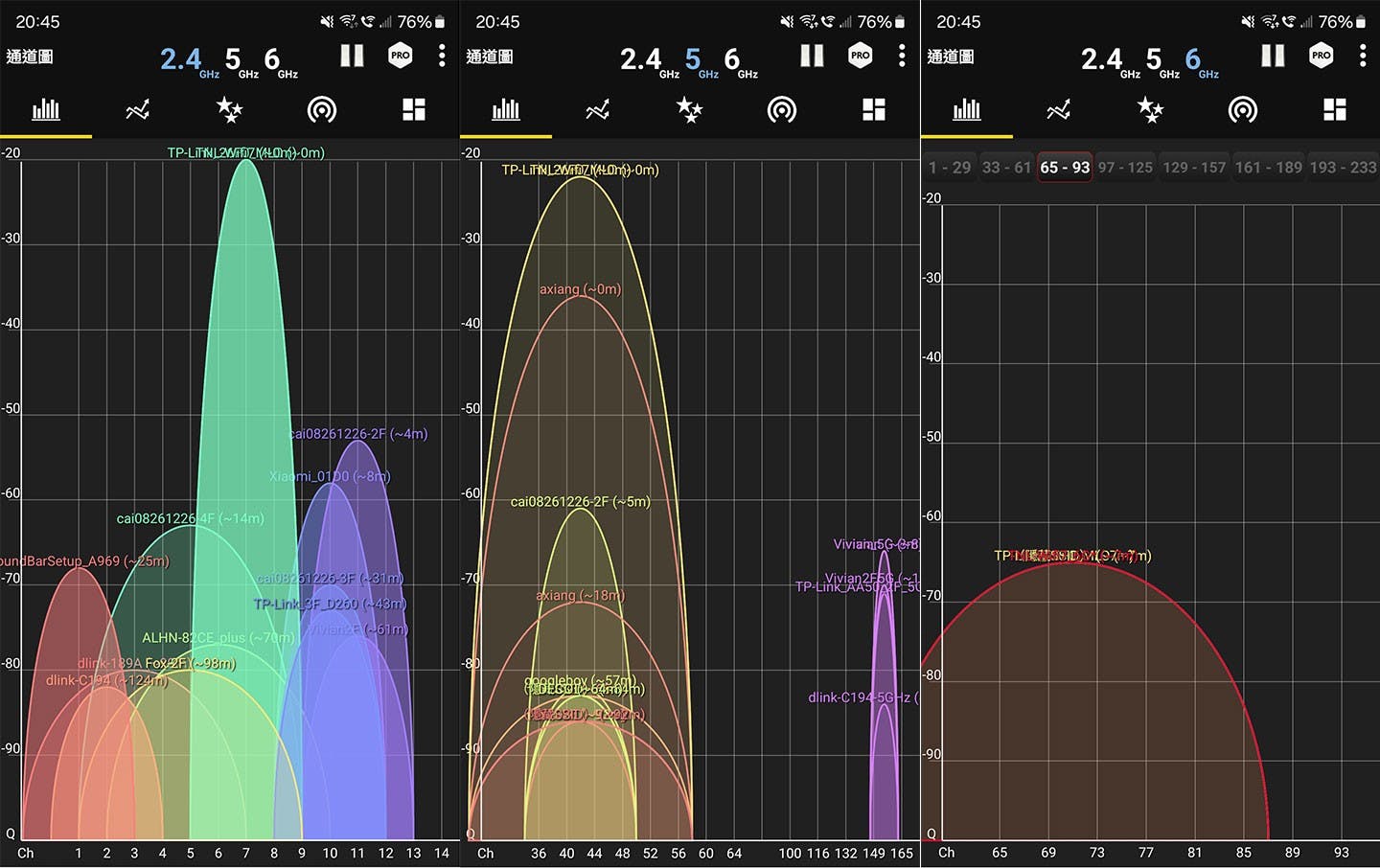Screen dimensions: 1380x868
Task: Open access points radar tab on 6 GHz screen
Action: tap(1242, 110)
